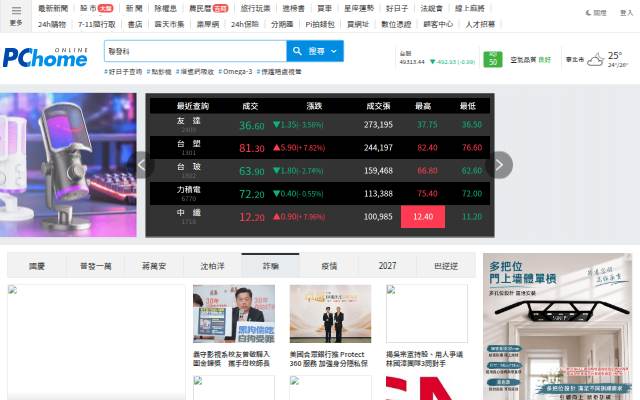Go to next stock carousel slide
The height and width of the screenshot is (400, 640).
[x=499, y=165]
